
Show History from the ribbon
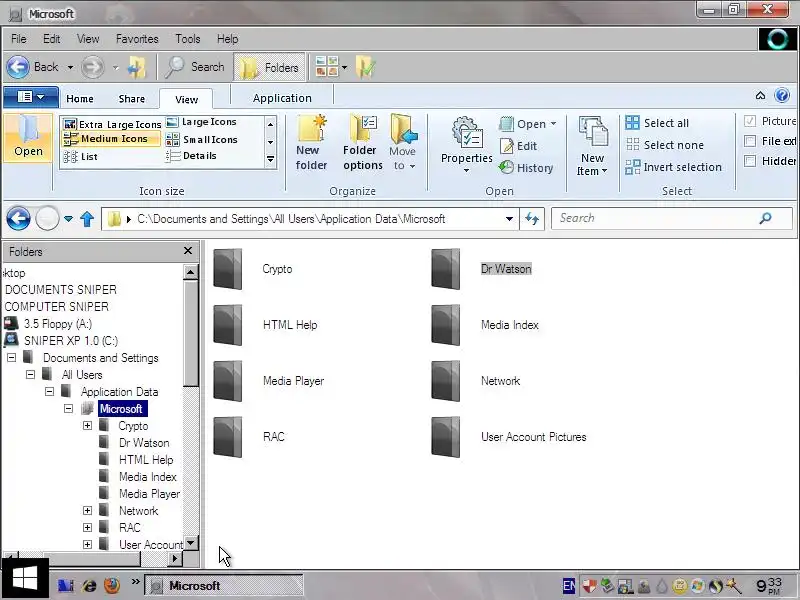pyautogui.click(x=526, y=168)
